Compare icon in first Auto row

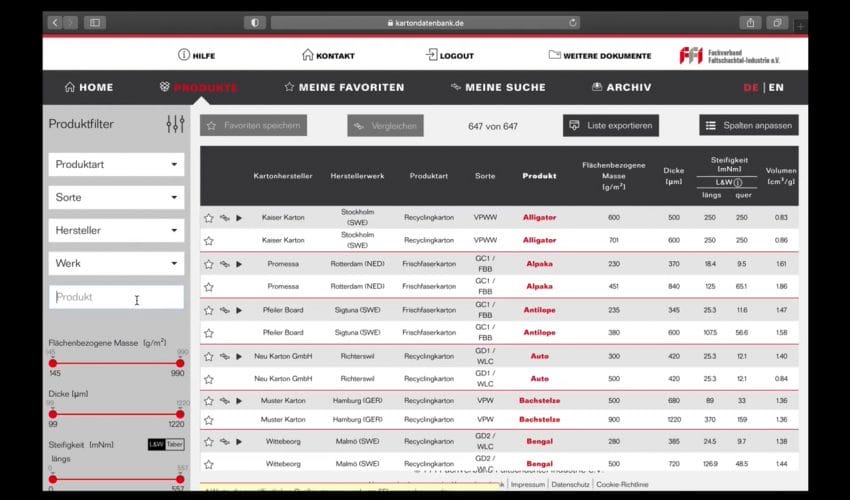pos(224,356)
